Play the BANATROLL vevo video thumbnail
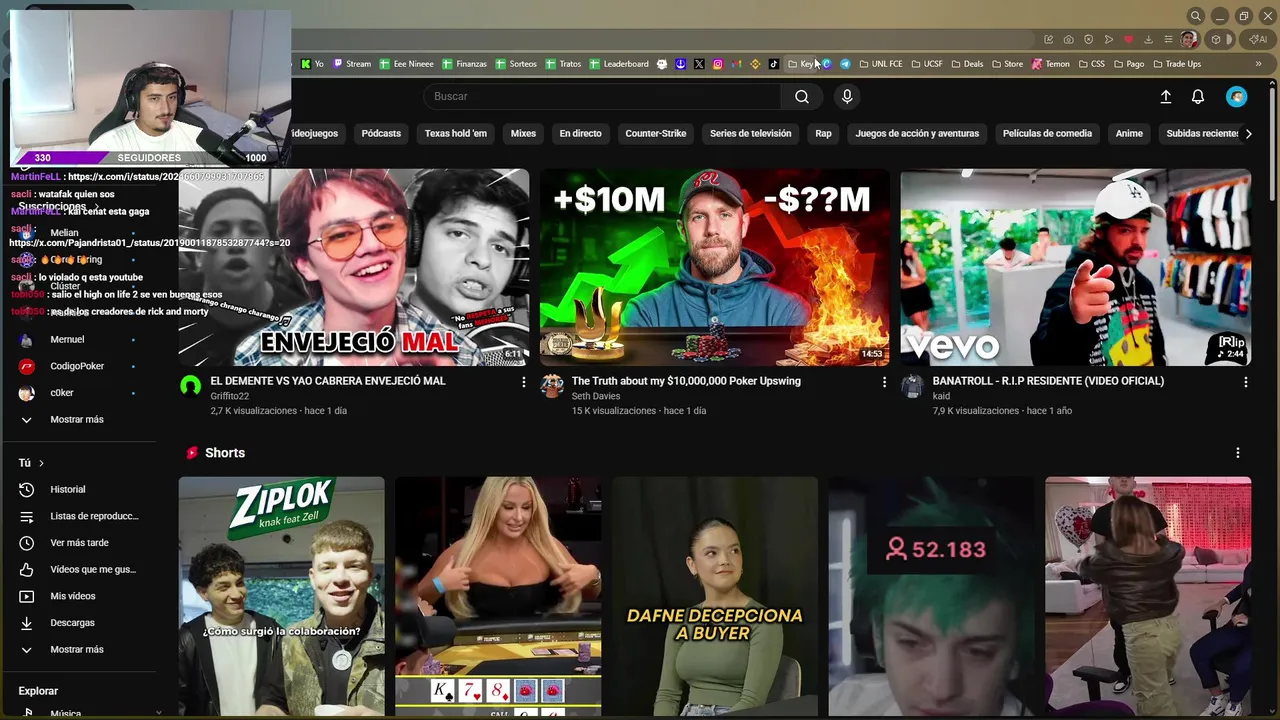 [1075, 267]
